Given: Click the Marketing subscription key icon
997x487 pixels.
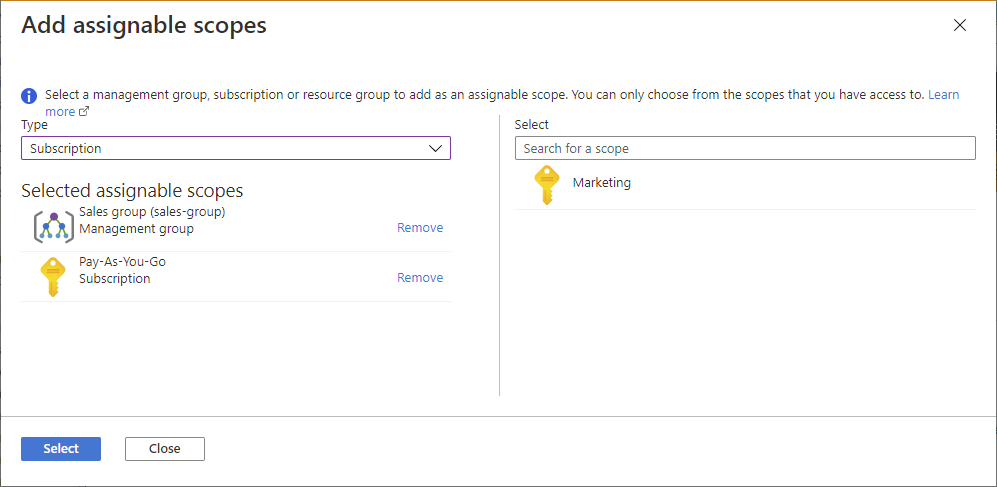Looking at the screenshot, I should coord(546,185).
